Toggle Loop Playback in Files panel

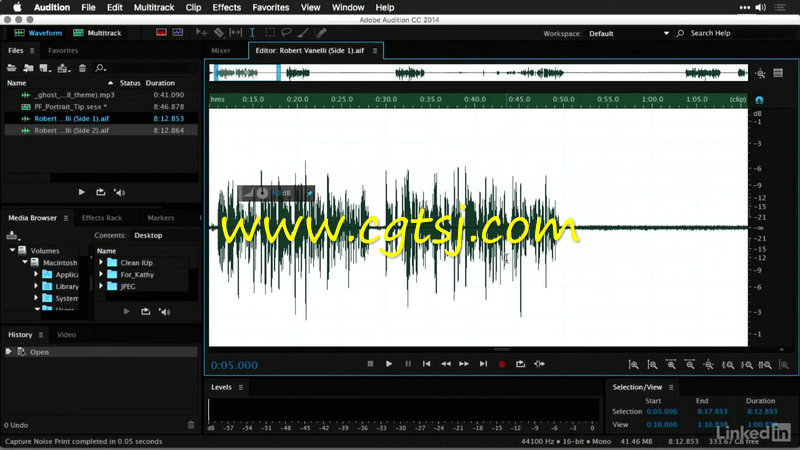[x=101, y=192]
